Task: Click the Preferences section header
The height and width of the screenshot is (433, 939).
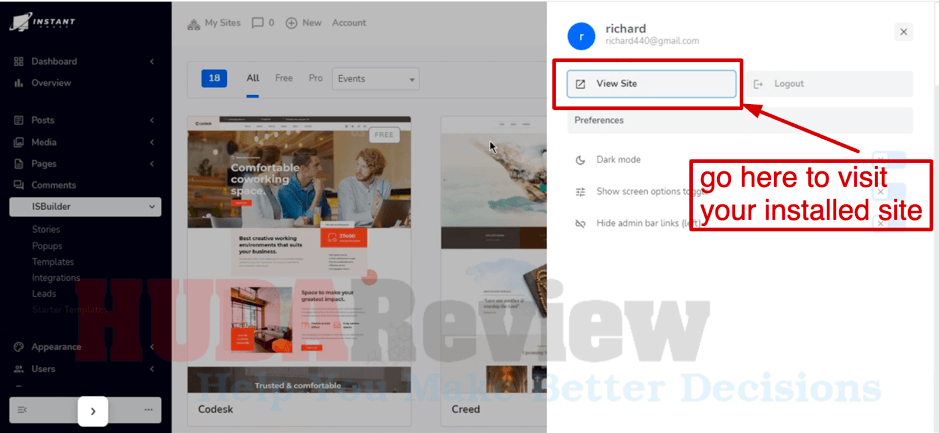Action: pyautogui.click(x=740, y=120)
